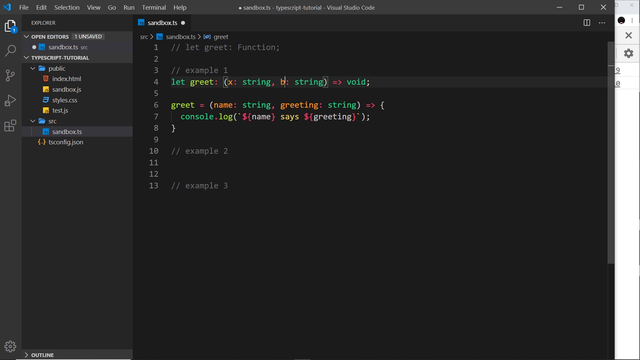Open the Edit menu
Image resolution: width=640 pixels, height=360 pixels.
click(x=41, y=7)
